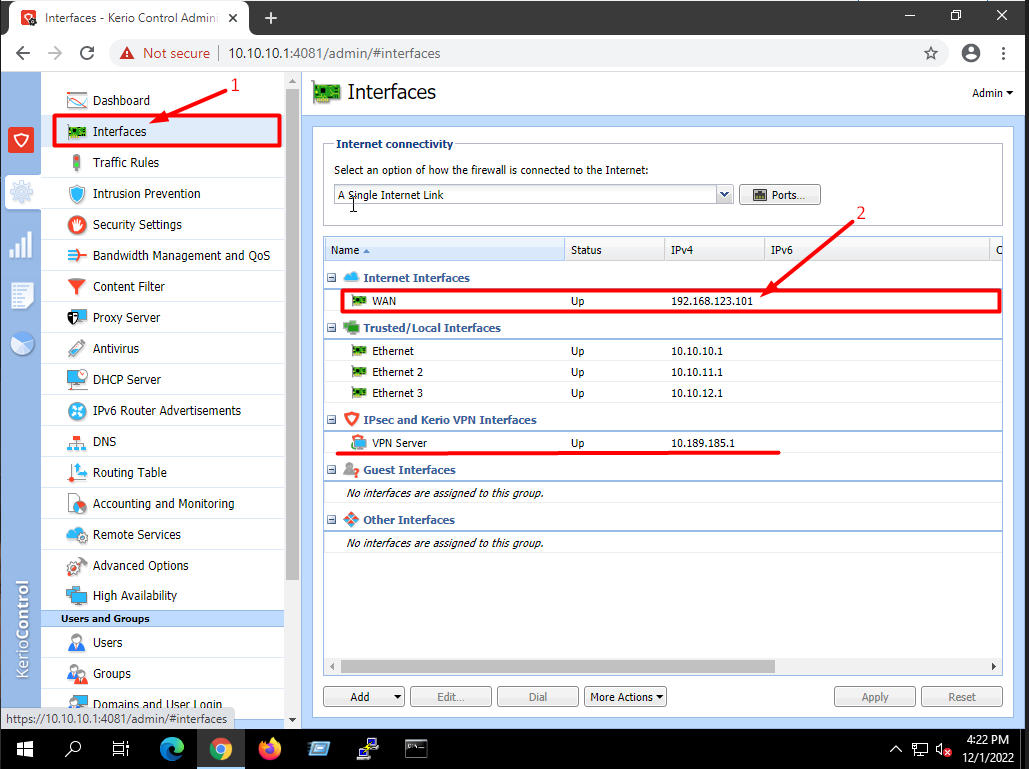Reload the page in Chrome
This screenshot has width=1029, height=769.
pos(87,53)
